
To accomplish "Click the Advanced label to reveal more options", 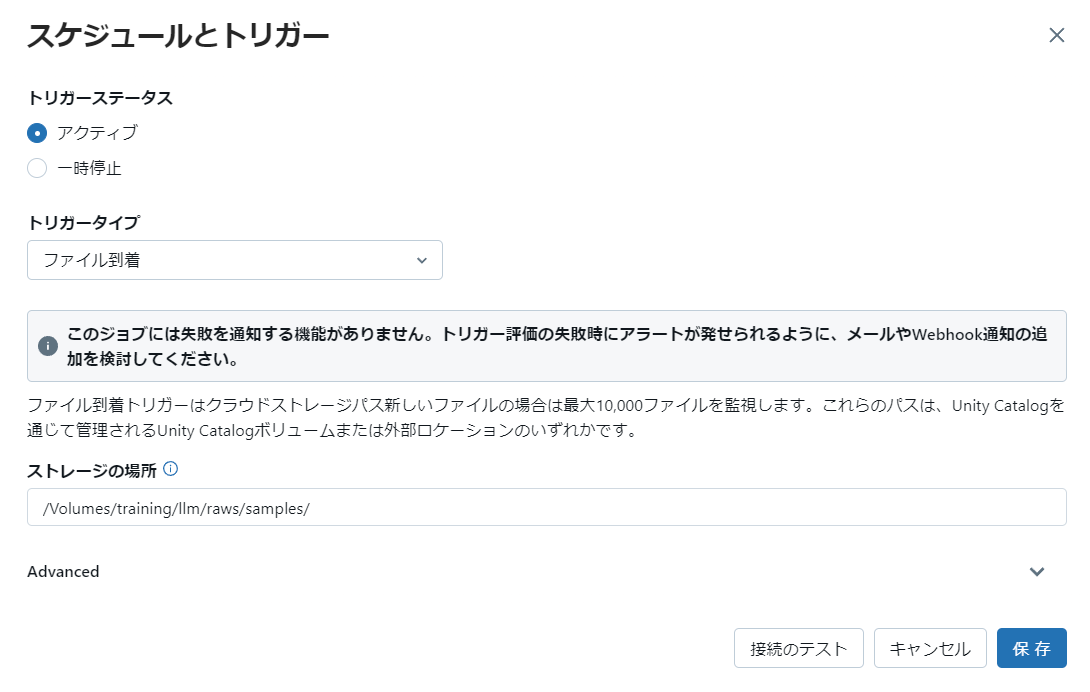I will coord(64,571).
